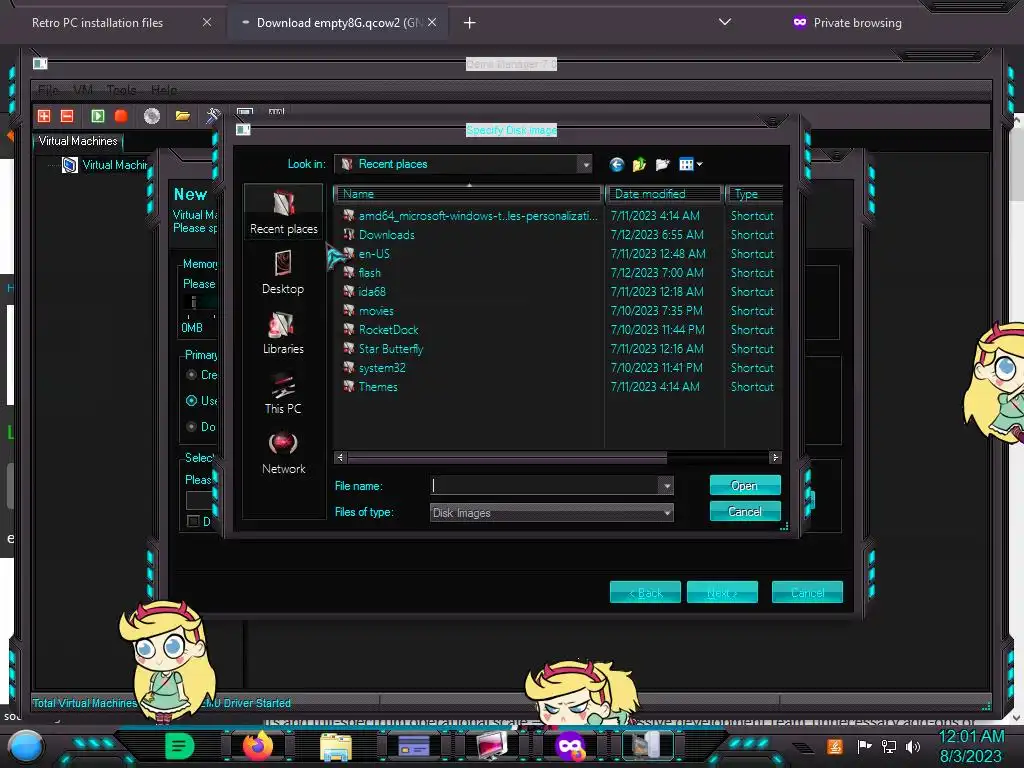Select the 'Cre' radio button under Primary
1024x768 pixels.
191,375
